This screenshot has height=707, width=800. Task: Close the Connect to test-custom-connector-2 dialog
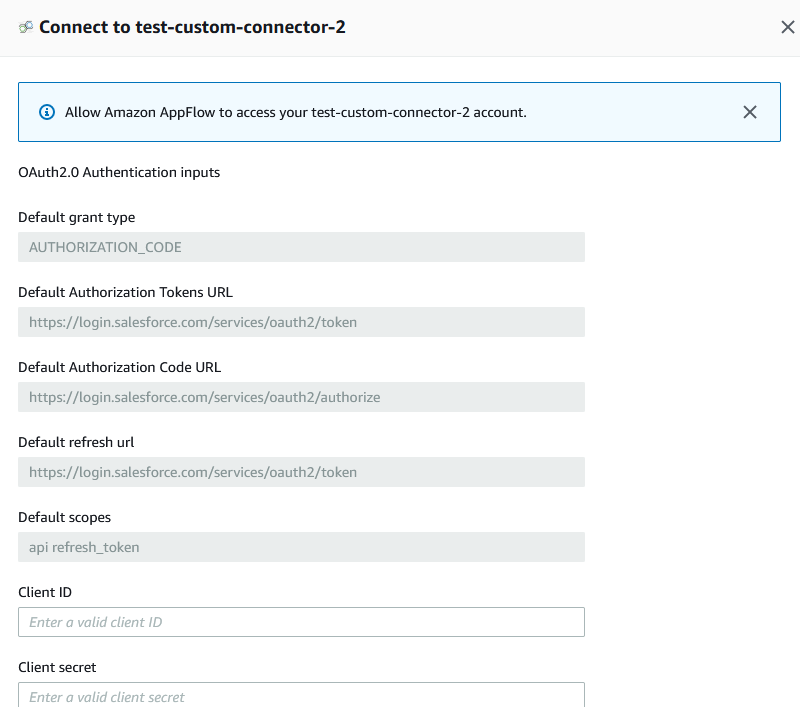coord(788,27)
